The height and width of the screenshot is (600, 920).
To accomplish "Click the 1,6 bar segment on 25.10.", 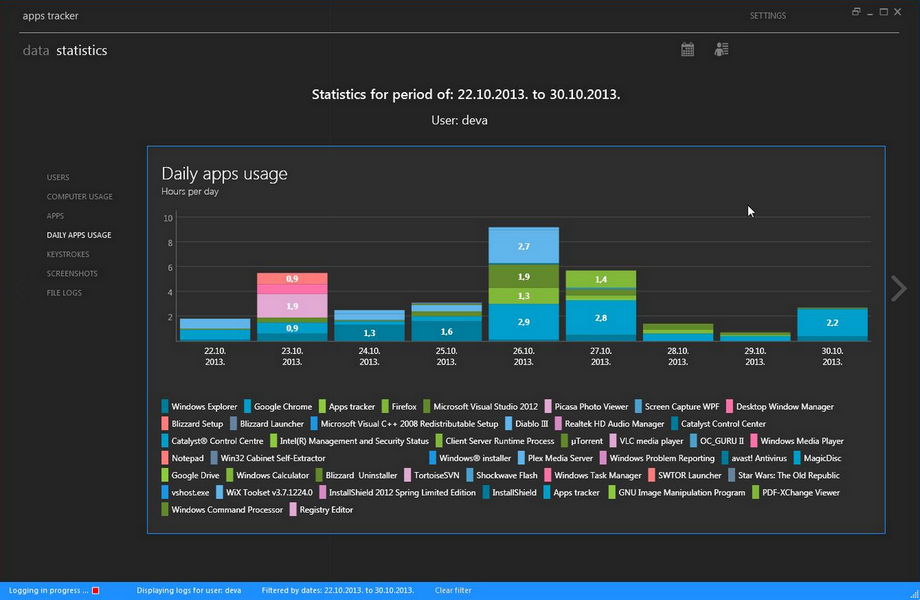I will (447, 331).
